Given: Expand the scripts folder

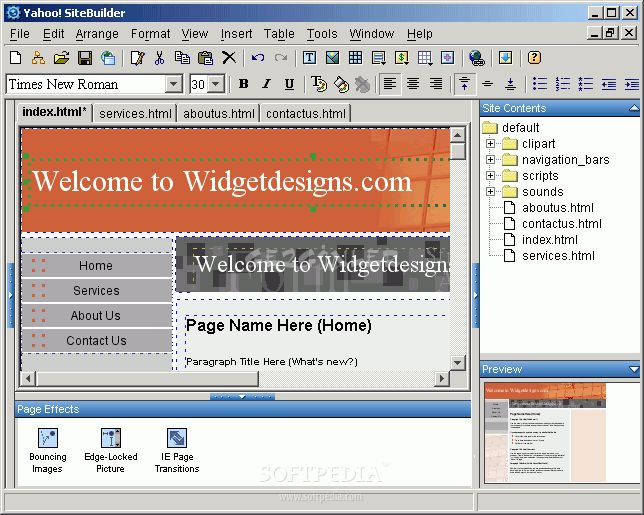Looking at the screenshot, I should point(490,175).
